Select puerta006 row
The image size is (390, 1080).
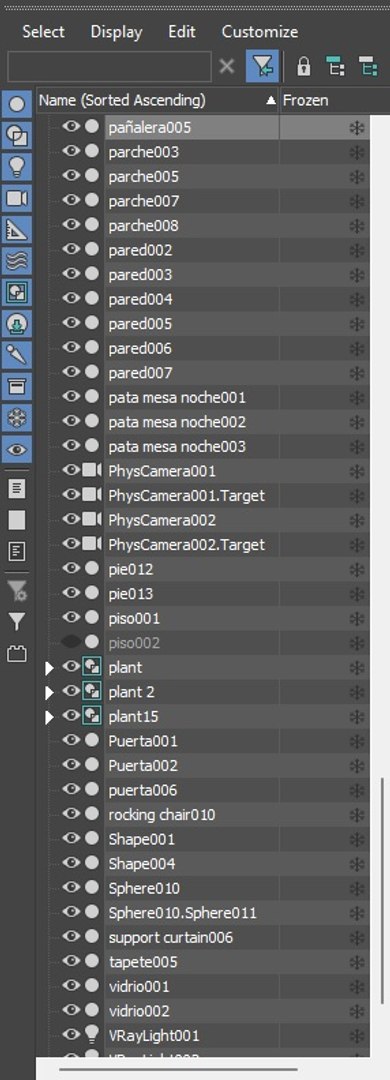coord(143,790)
